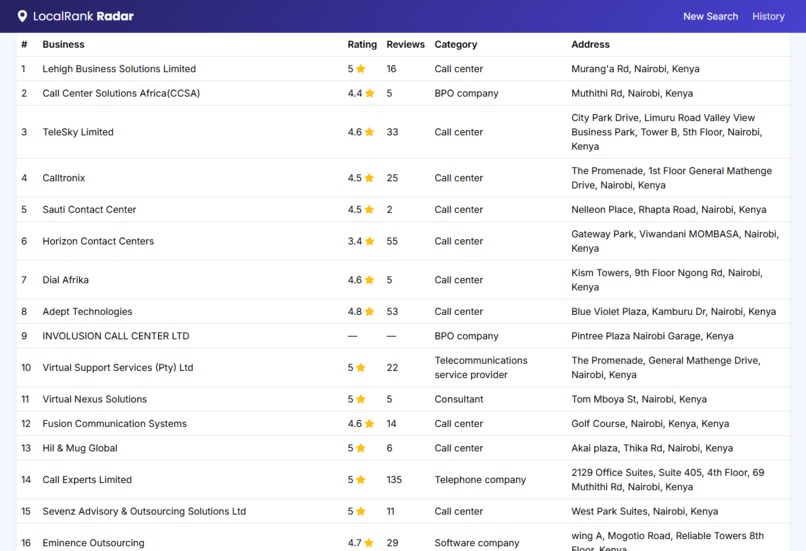The image size is (806, 551).
Task: Click the star icon in Sevenz Advisory row
Action: point(361,511)
